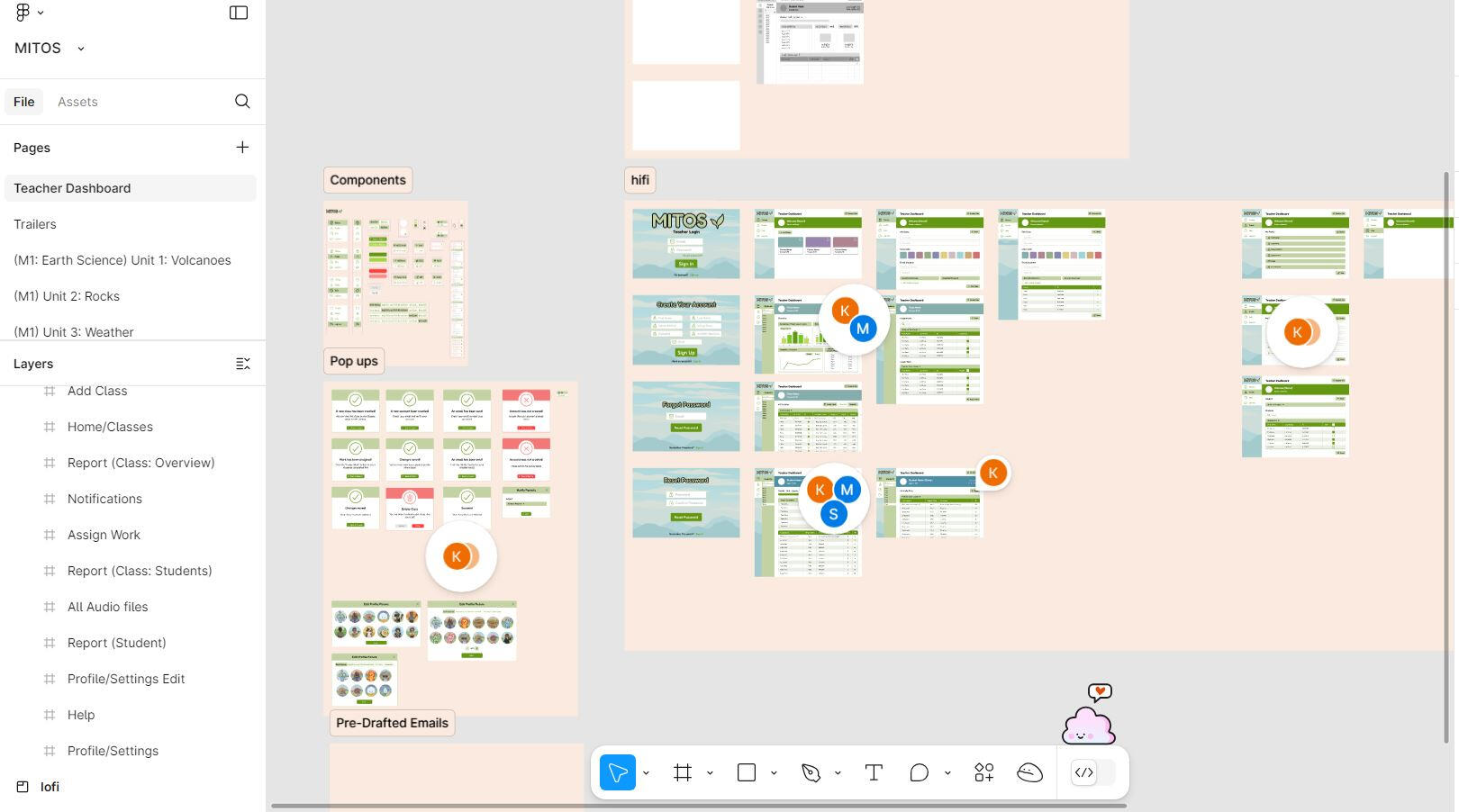This screenshot has height=812, width=1459.
Task: Search the file with magnifier icon
Action: pos(242,102)
